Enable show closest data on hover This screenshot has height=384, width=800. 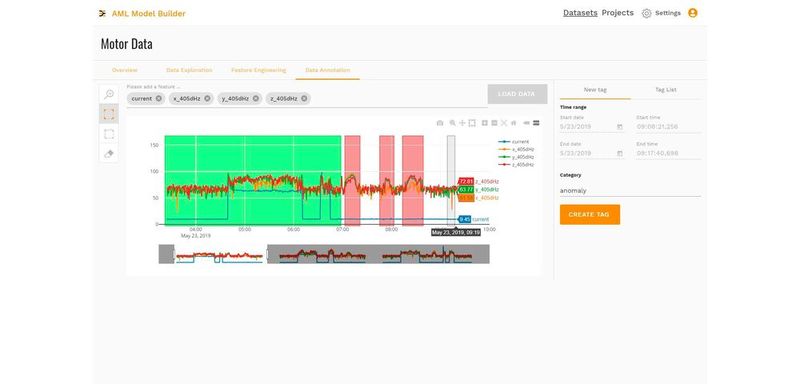coord(527,123)
